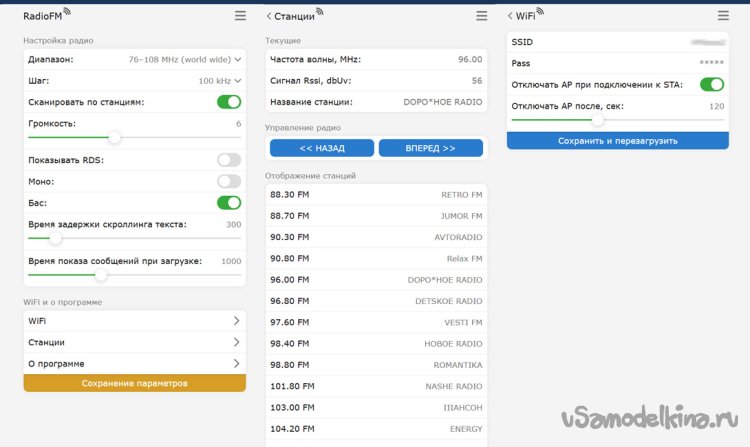Select 101.80 FM NASHE RADIO station
The height and width of the screenshot is (447, 750).
(376, 386)
